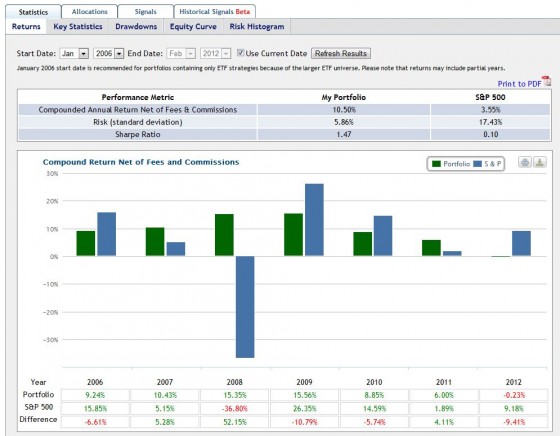Click the PDF icon next to Print to PDF

point(546,81)
